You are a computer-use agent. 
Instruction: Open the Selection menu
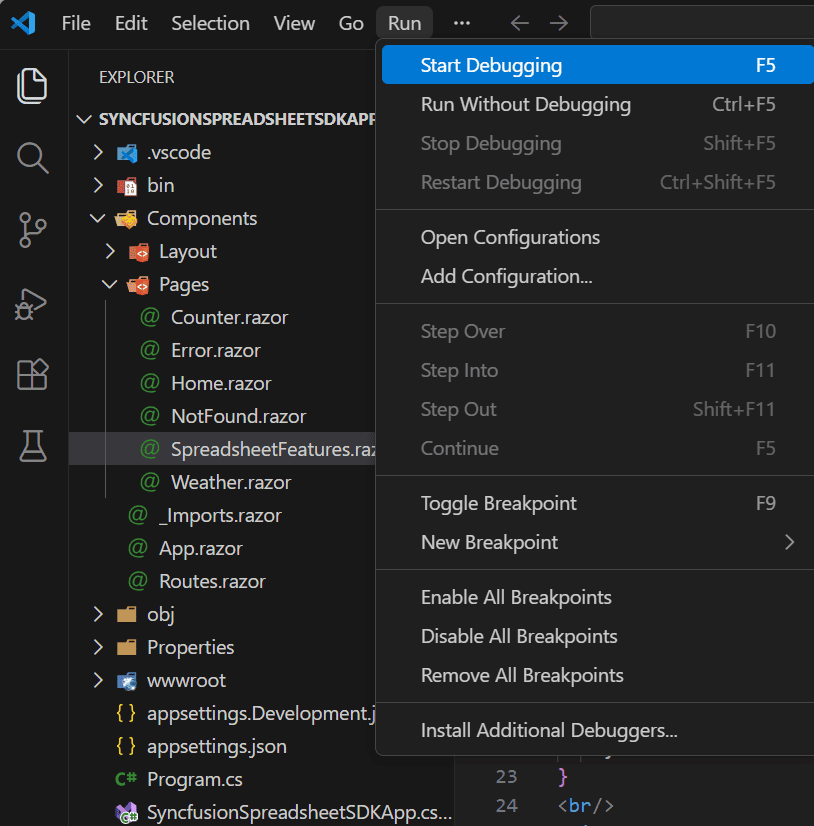[x=210, y=23]
